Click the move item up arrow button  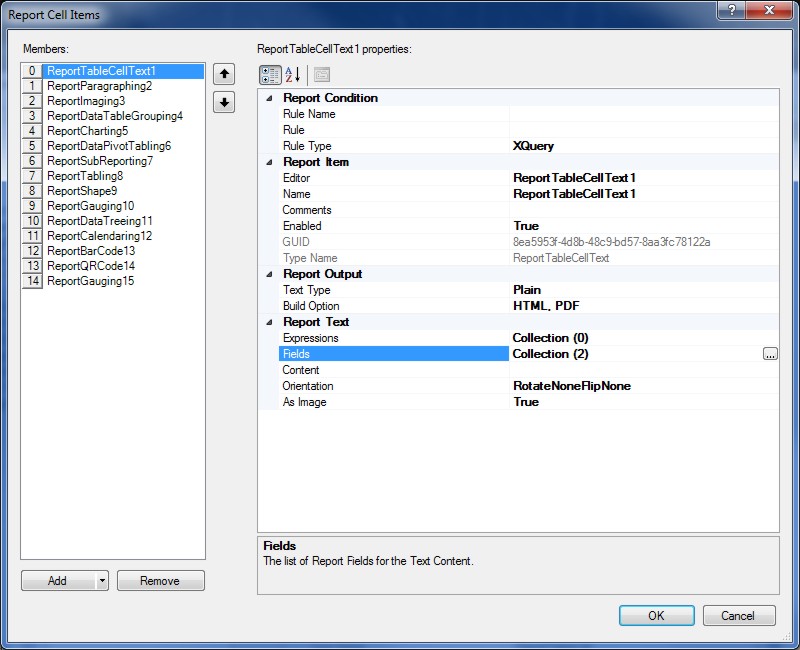(224, 74)
